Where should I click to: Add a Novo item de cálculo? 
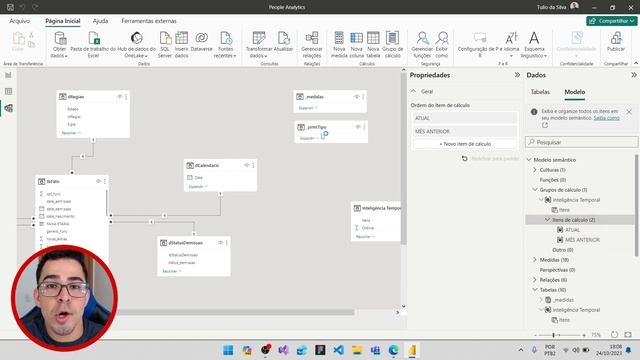(465, 144)
